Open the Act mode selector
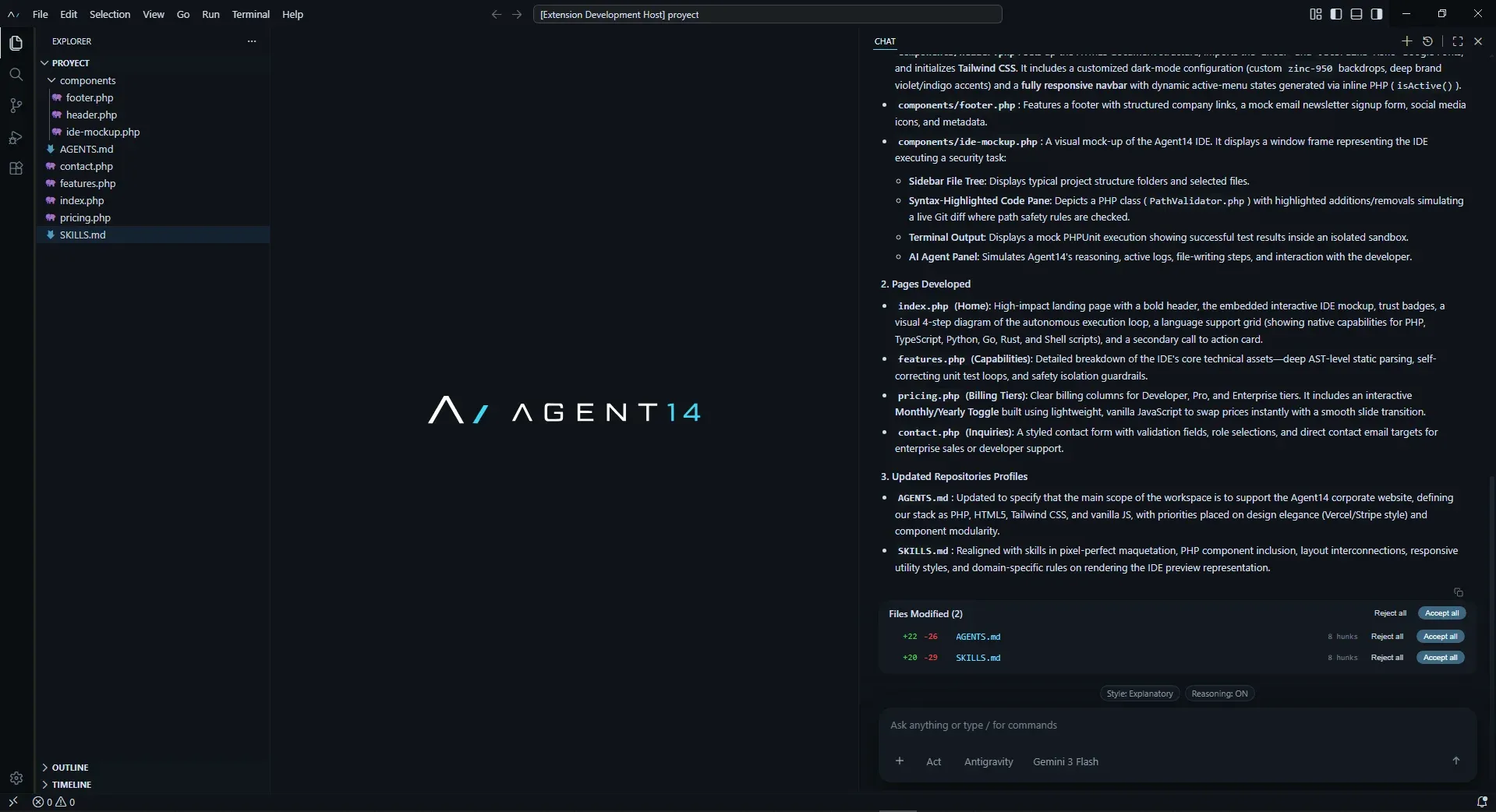1496x812 pixels. click(933, 761)
